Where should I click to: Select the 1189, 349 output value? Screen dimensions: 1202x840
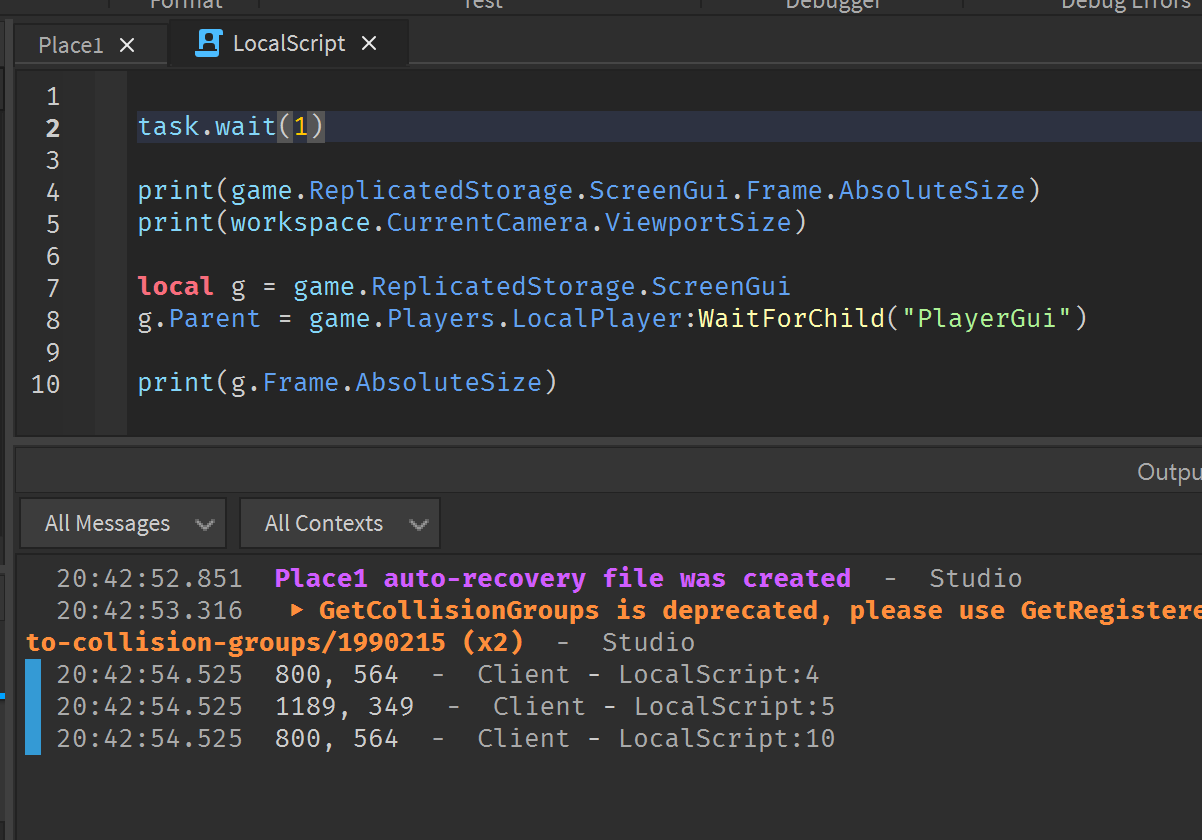[344, 706]
